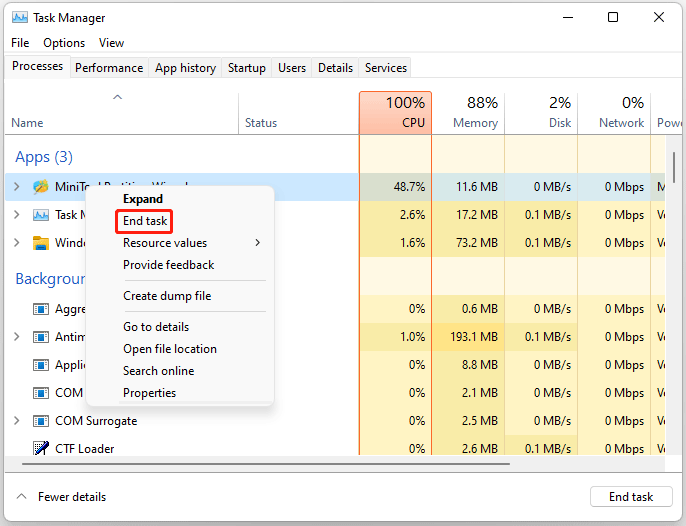Switch to the Users tab
Viewport: 686px width, 526px height.
click(x=292, y=68)
